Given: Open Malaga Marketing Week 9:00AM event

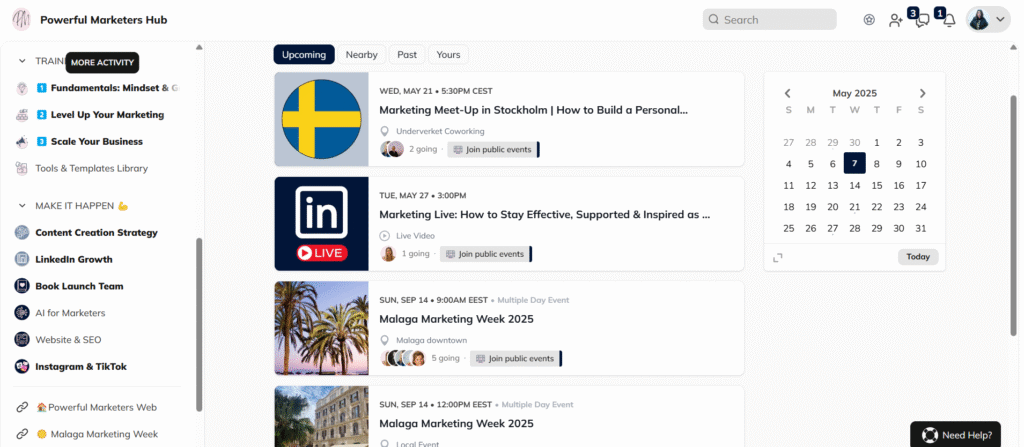Looking at the screenshot, I should click(x=456, y=319).
